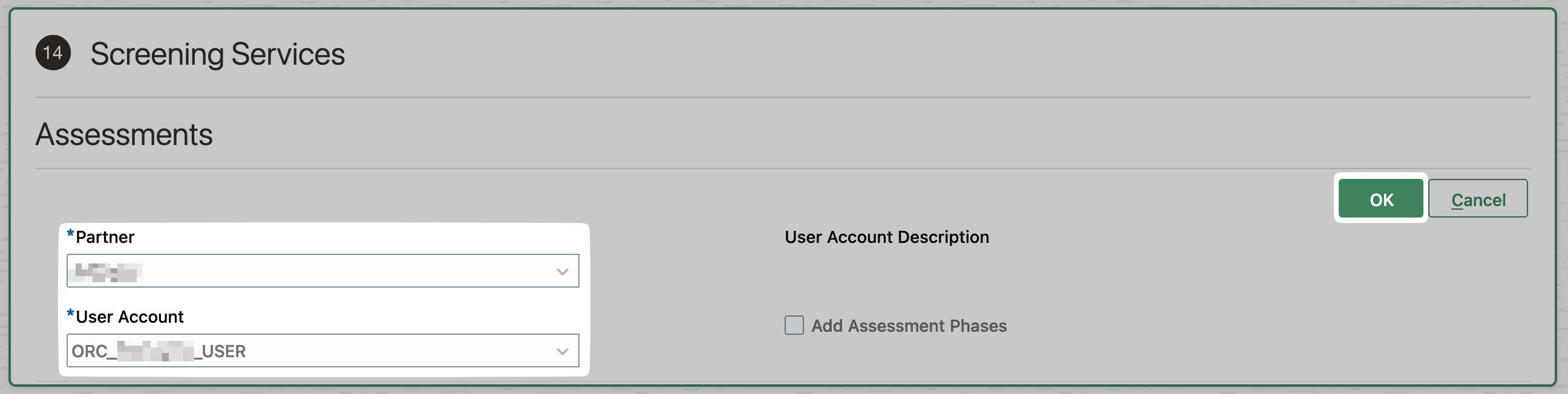1568x394 pixels.
Task: Click the divider line below Screening Services
Action: pos(782,97)
